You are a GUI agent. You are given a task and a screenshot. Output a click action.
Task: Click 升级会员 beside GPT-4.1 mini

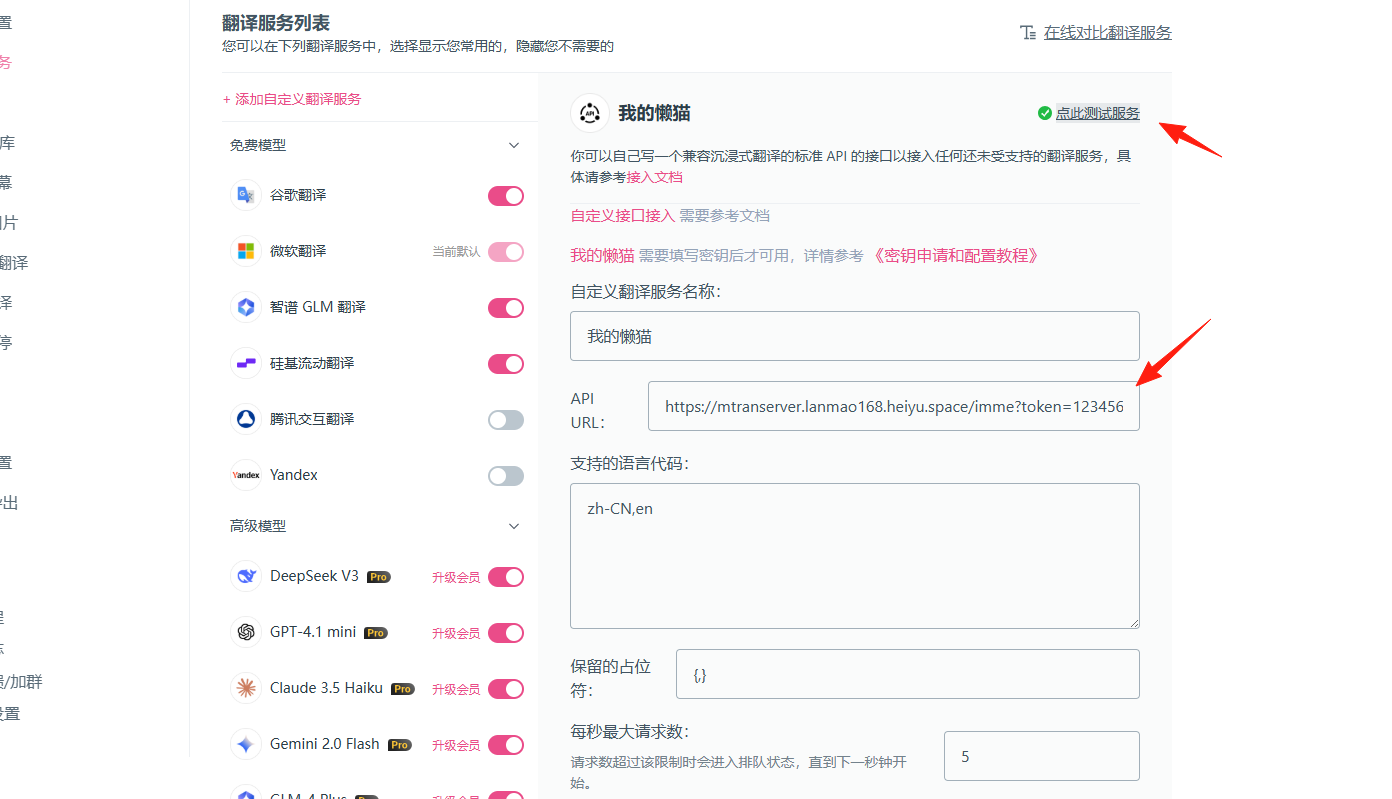[456, 634]
